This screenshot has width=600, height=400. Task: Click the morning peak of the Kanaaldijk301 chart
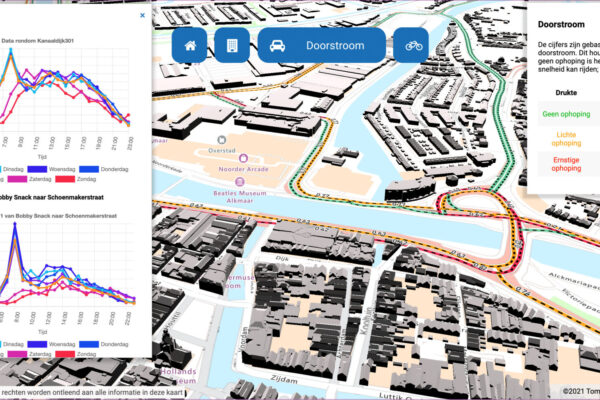tap(11, 51)
